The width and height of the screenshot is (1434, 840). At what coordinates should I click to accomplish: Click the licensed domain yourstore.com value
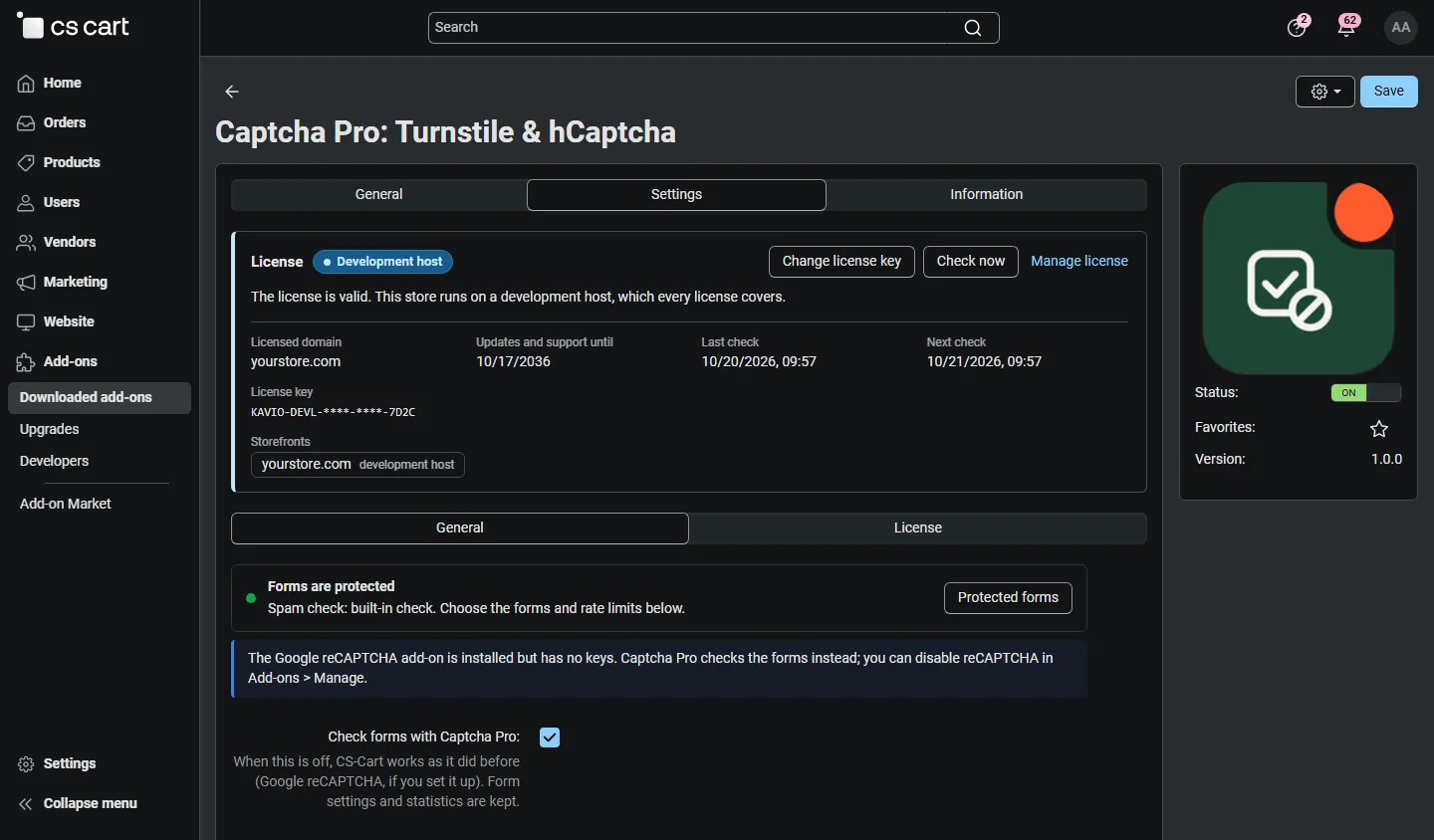(296, 362)
